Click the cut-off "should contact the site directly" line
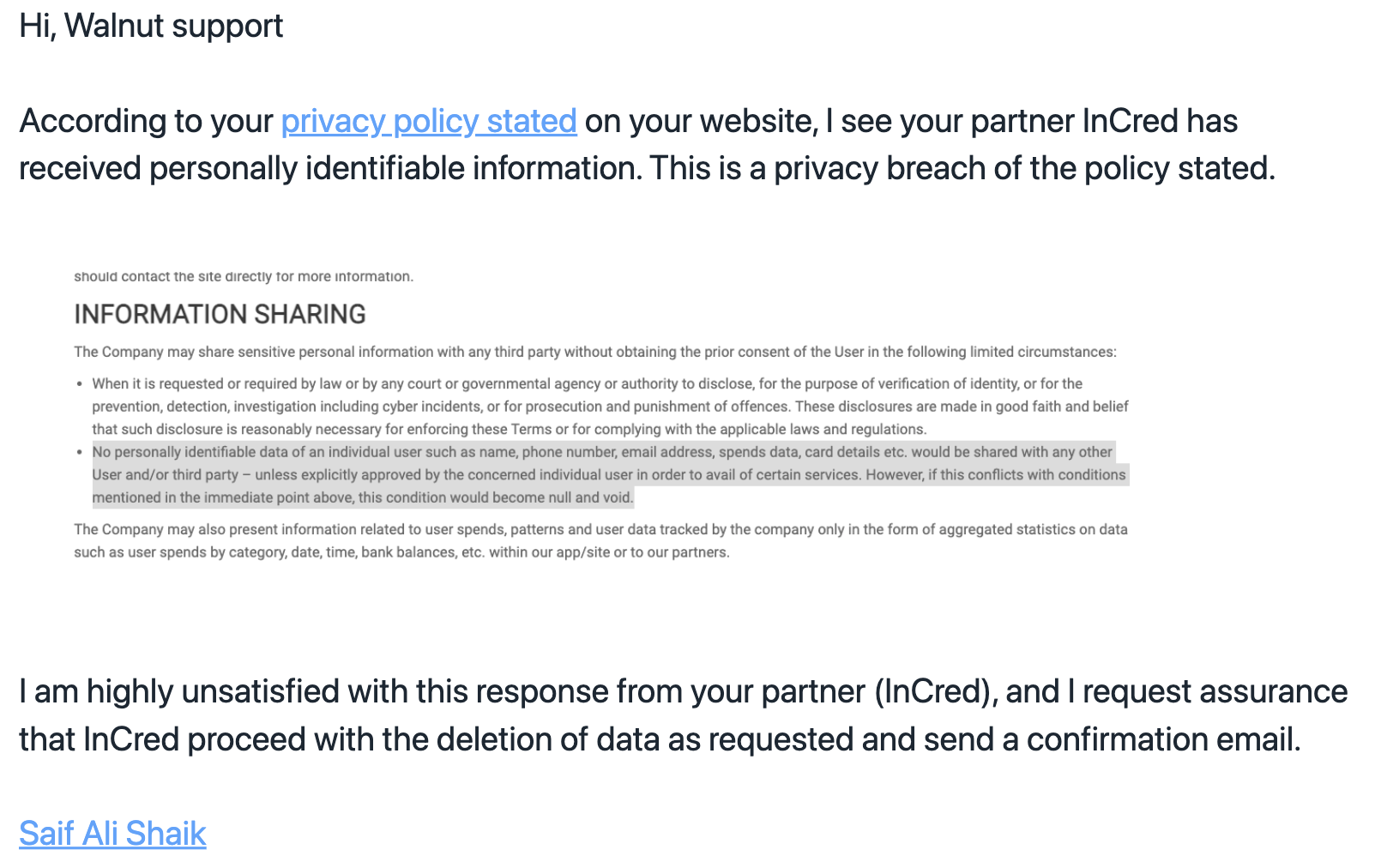Image resolution: width=1381 pixels, height=868 pixels. click(x=244, y=276)
